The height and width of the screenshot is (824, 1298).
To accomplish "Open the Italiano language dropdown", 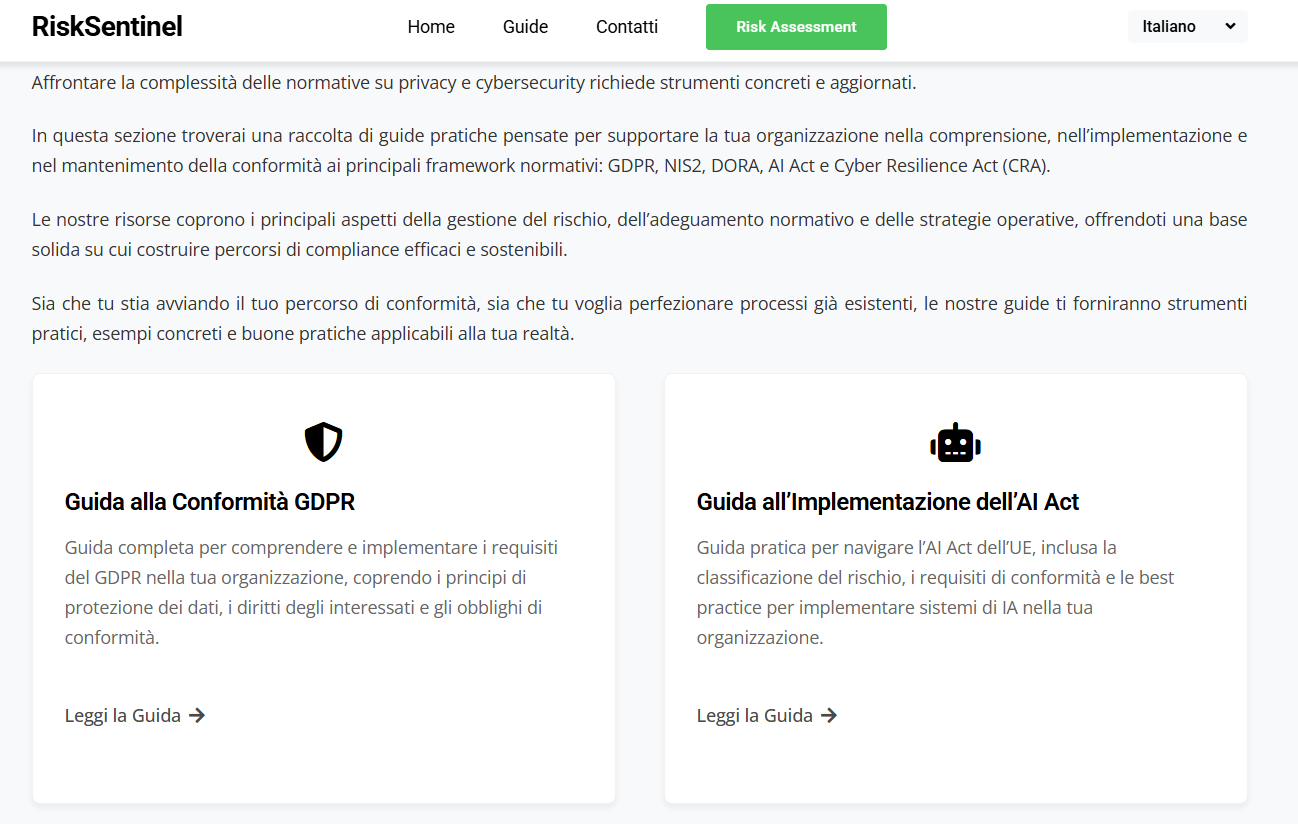I will pos(1170,27).
